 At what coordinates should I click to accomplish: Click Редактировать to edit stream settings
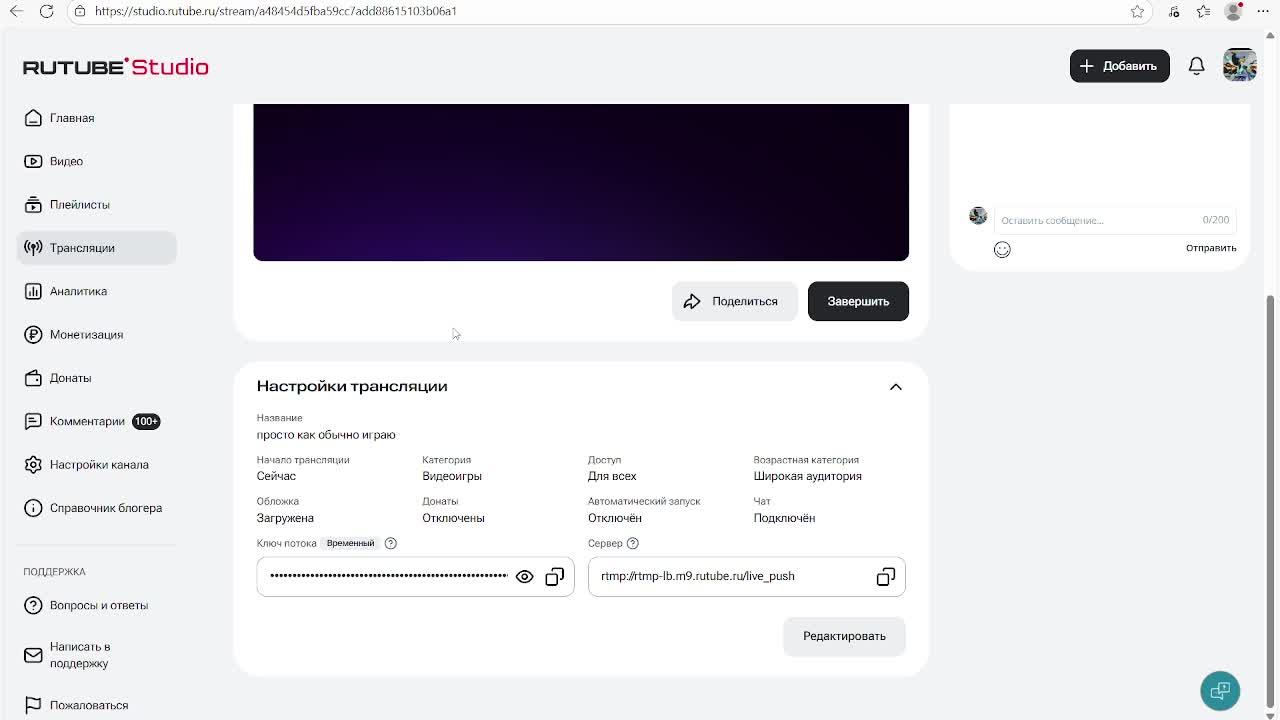pos(844,636)
